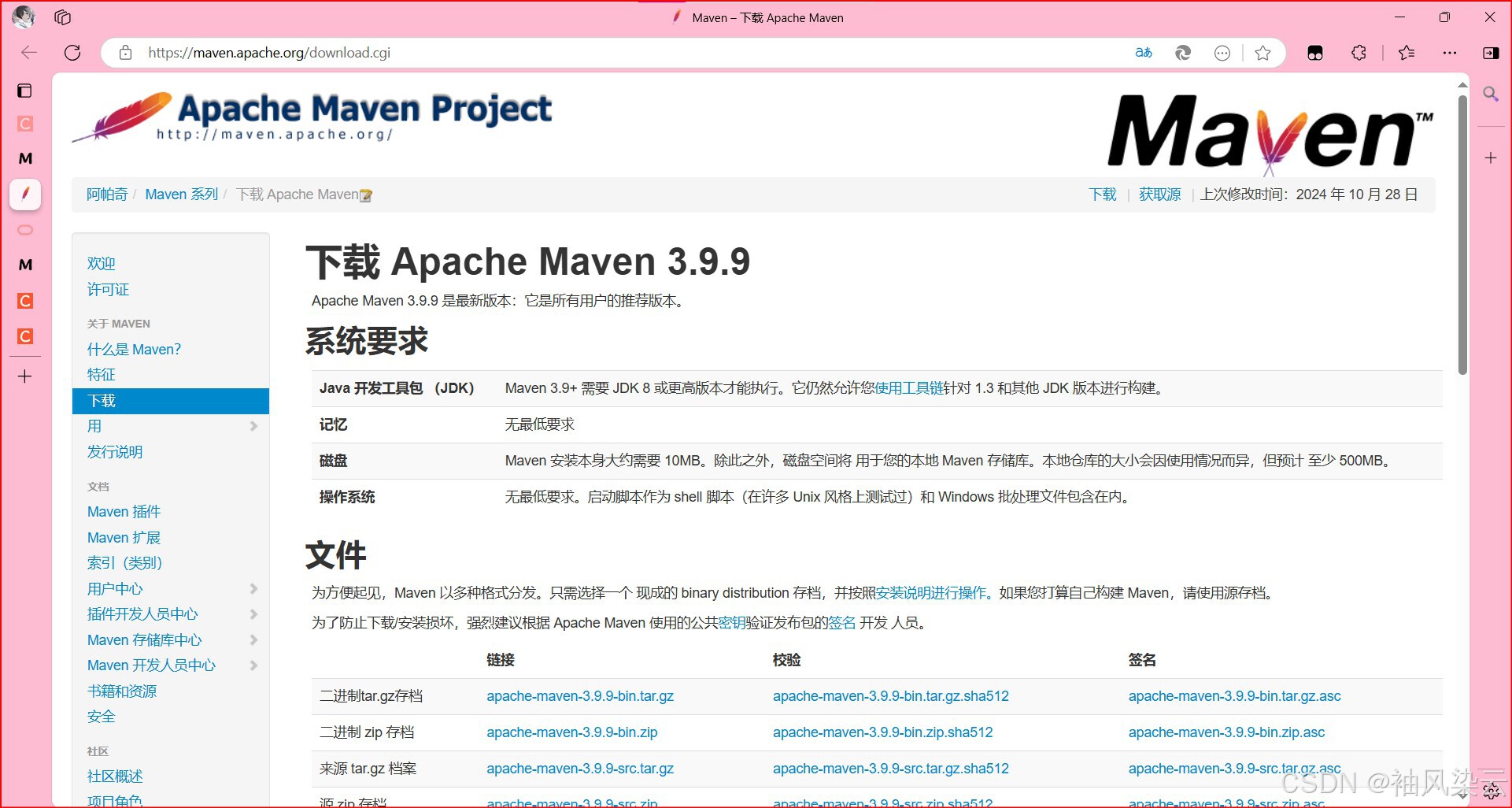Open the dark collections icon in toolbar
Viewport: 1512px width, 808px height.
pos(1315,53)
